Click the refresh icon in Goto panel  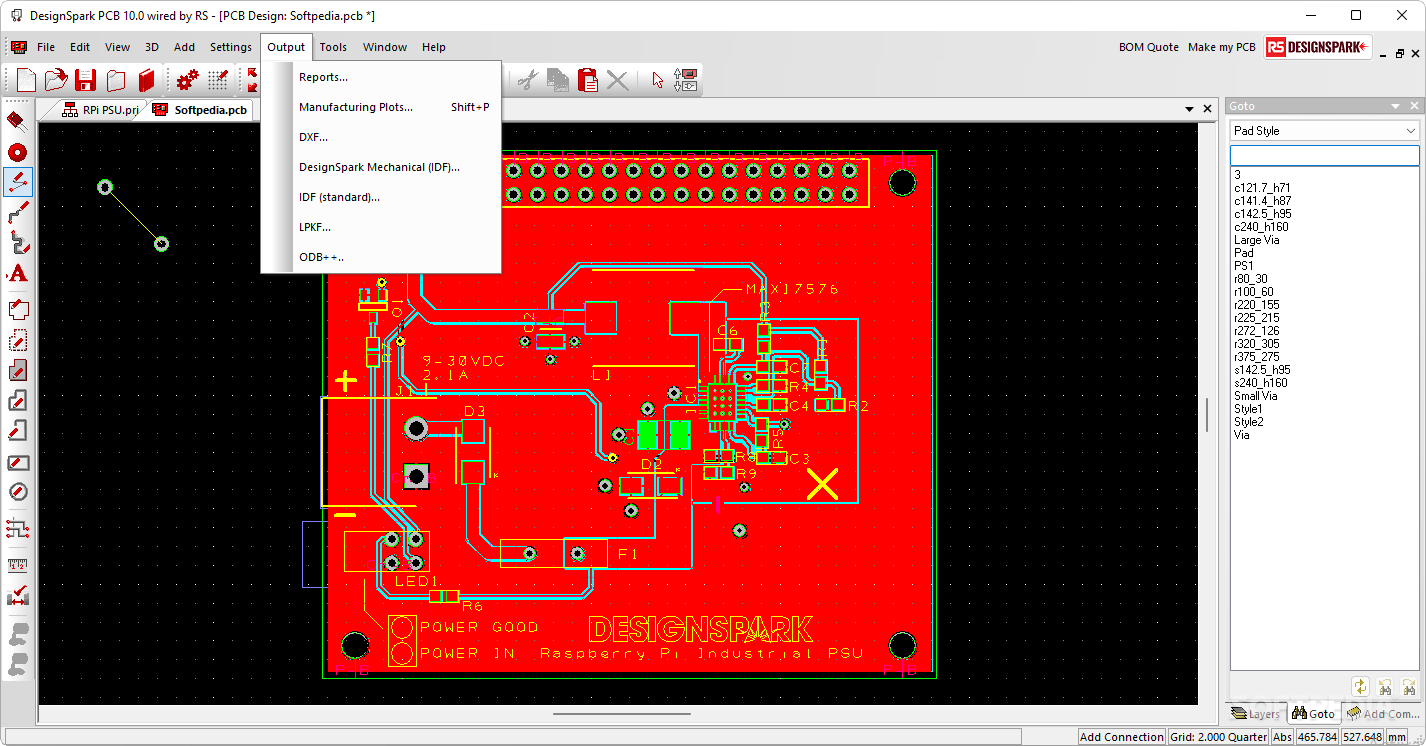1360,687
